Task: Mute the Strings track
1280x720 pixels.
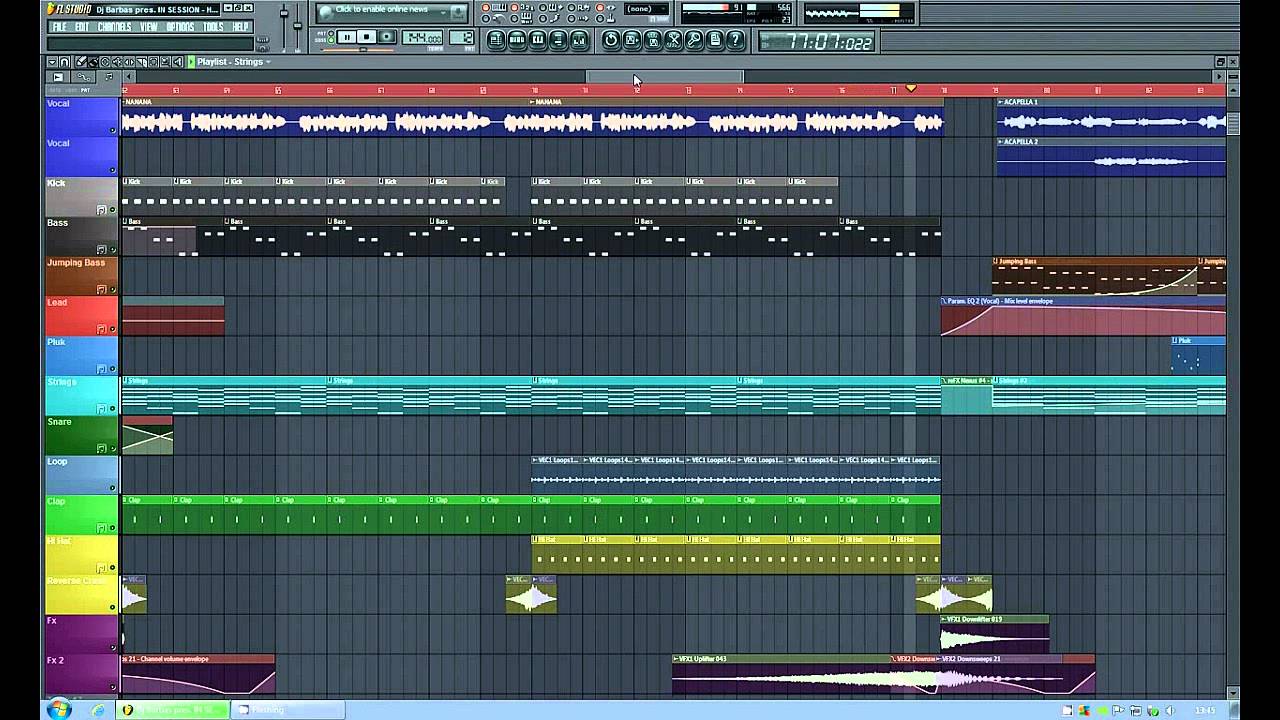Action: [x=113, y=409]
